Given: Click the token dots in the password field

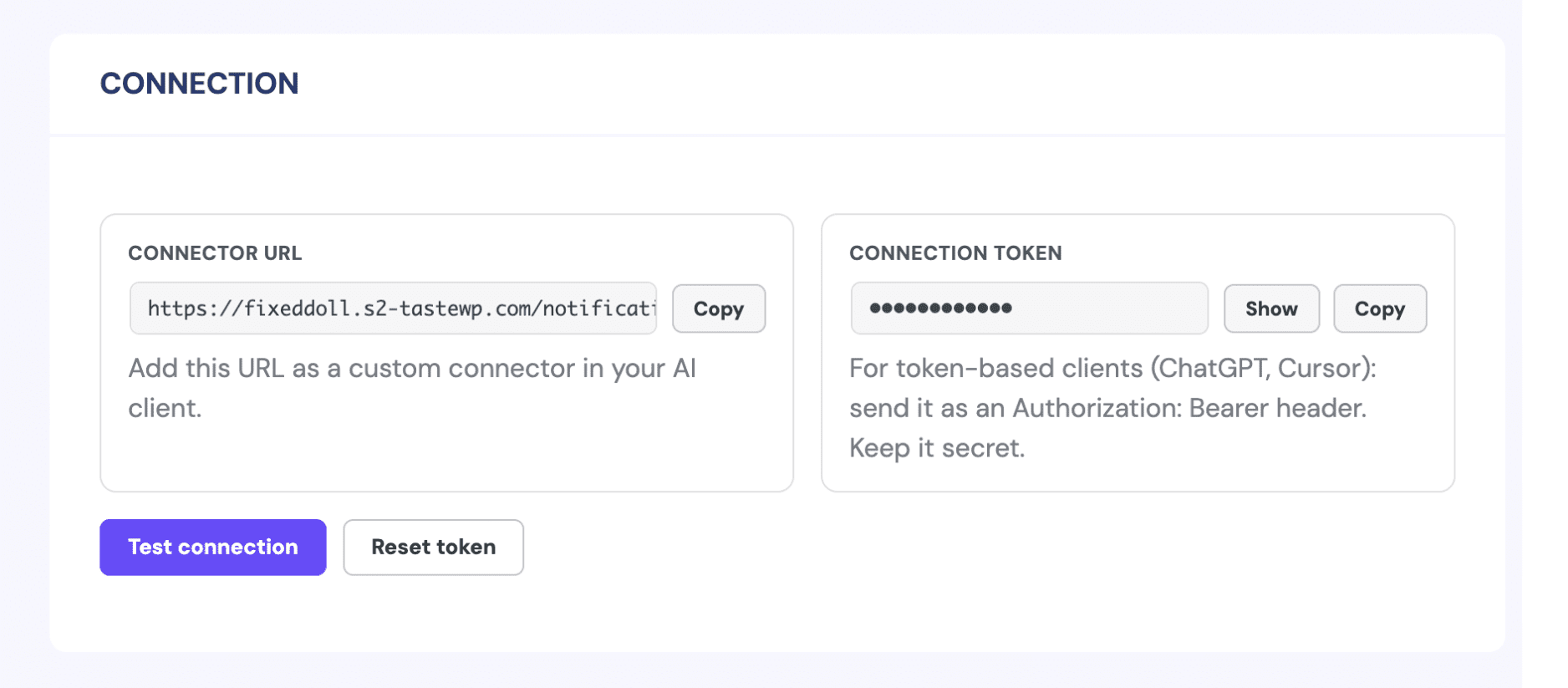Looking at the screenshot, I should tap(940, 308).
